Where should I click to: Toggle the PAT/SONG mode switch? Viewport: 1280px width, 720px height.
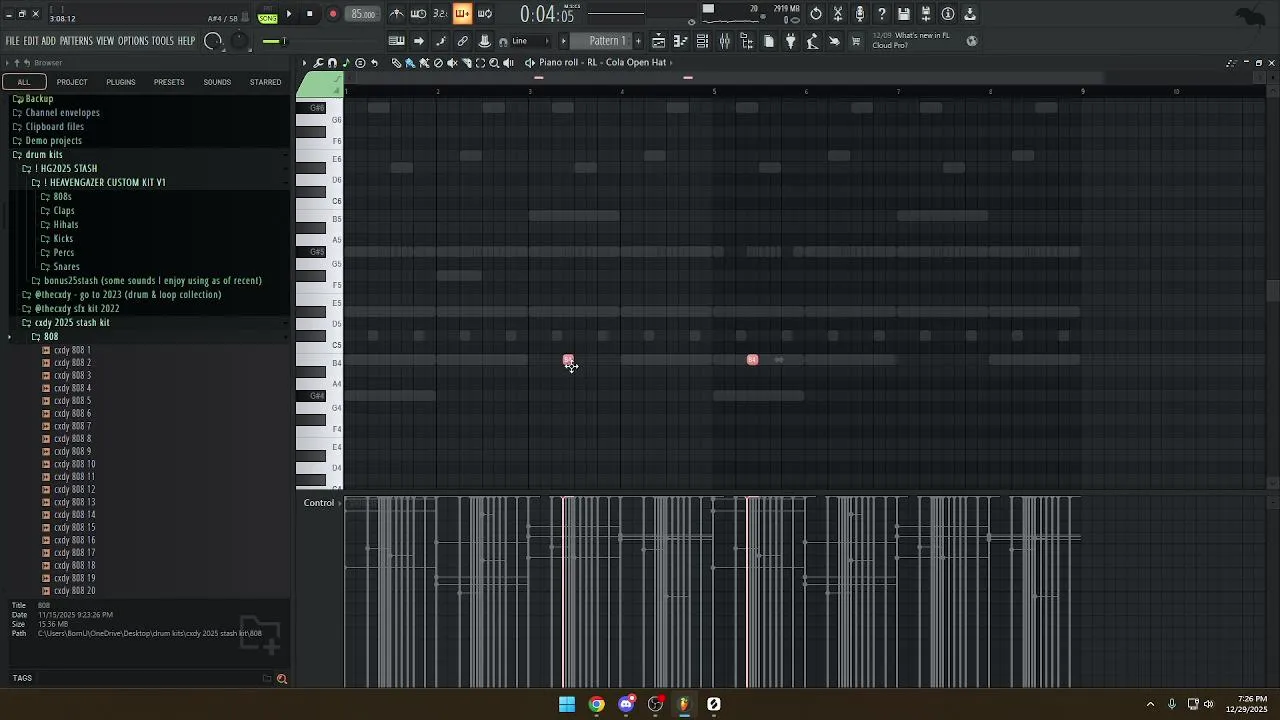click(x=267, y=15)
